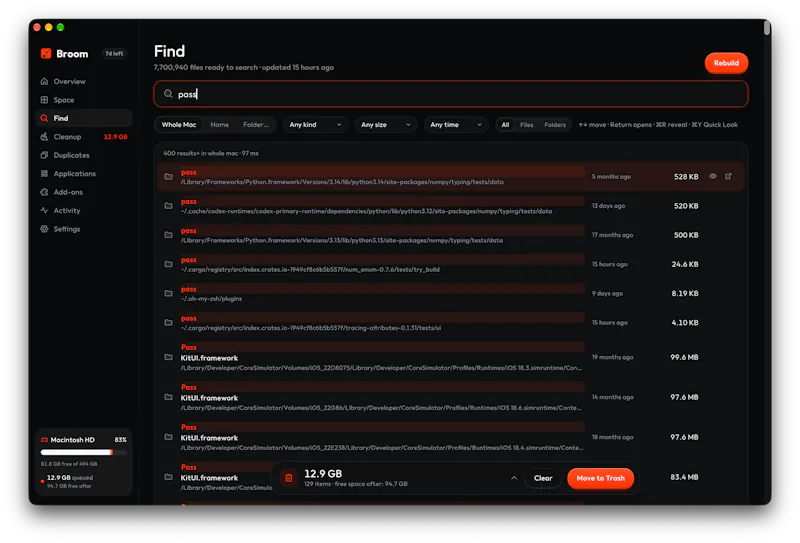Click the folder icon of the 99.6 MB result

coord(168,357)
